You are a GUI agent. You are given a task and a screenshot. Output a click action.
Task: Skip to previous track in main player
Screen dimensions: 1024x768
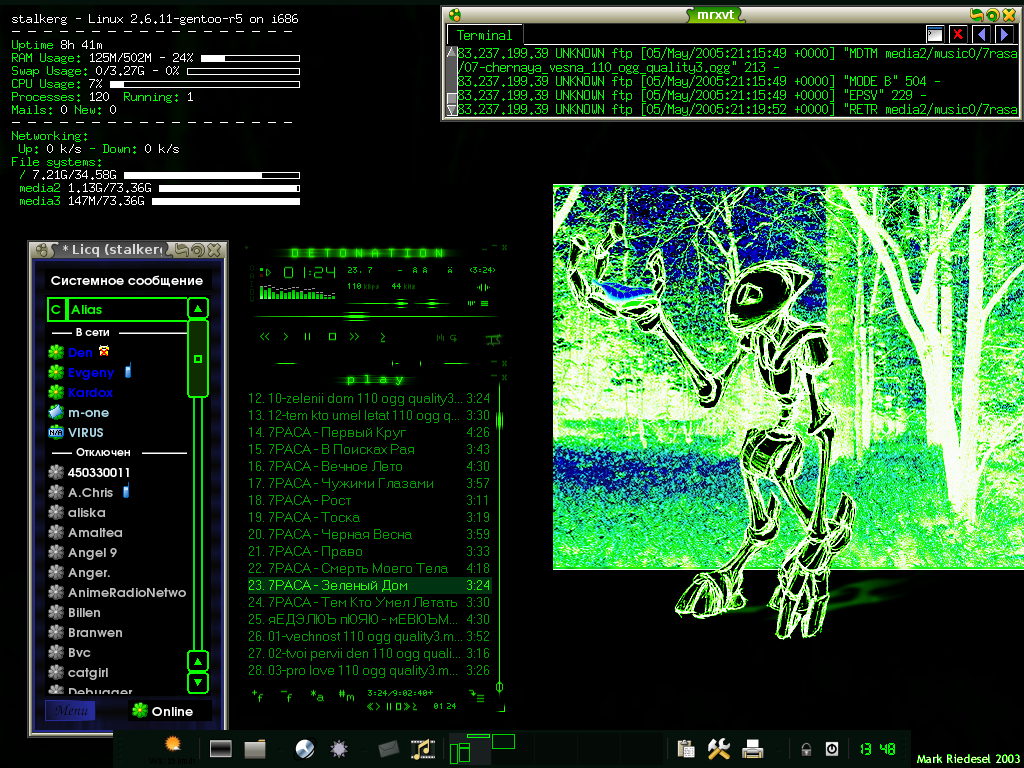[264, 336]
